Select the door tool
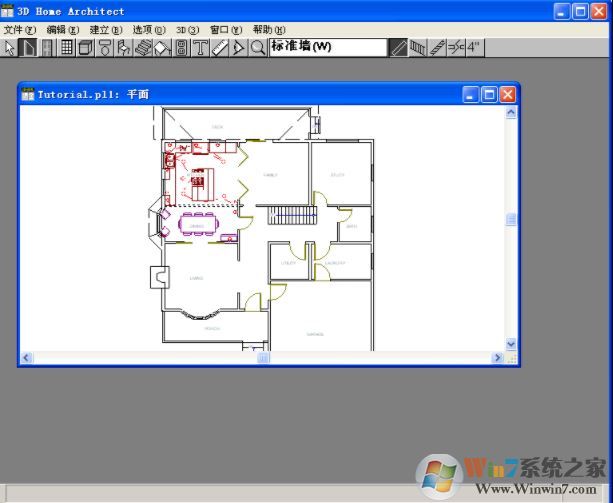 pyautogui.click(x=47, y=48)
